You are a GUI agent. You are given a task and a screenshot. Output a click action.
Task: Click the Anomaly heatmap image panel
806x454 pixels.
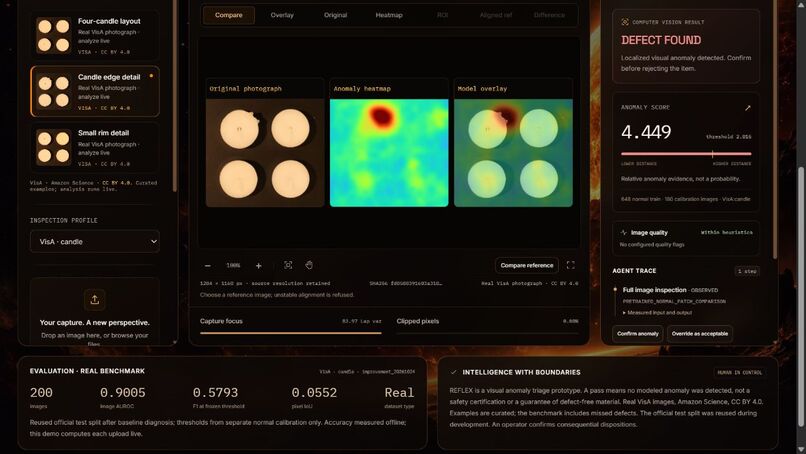click(x=389, y=153)
